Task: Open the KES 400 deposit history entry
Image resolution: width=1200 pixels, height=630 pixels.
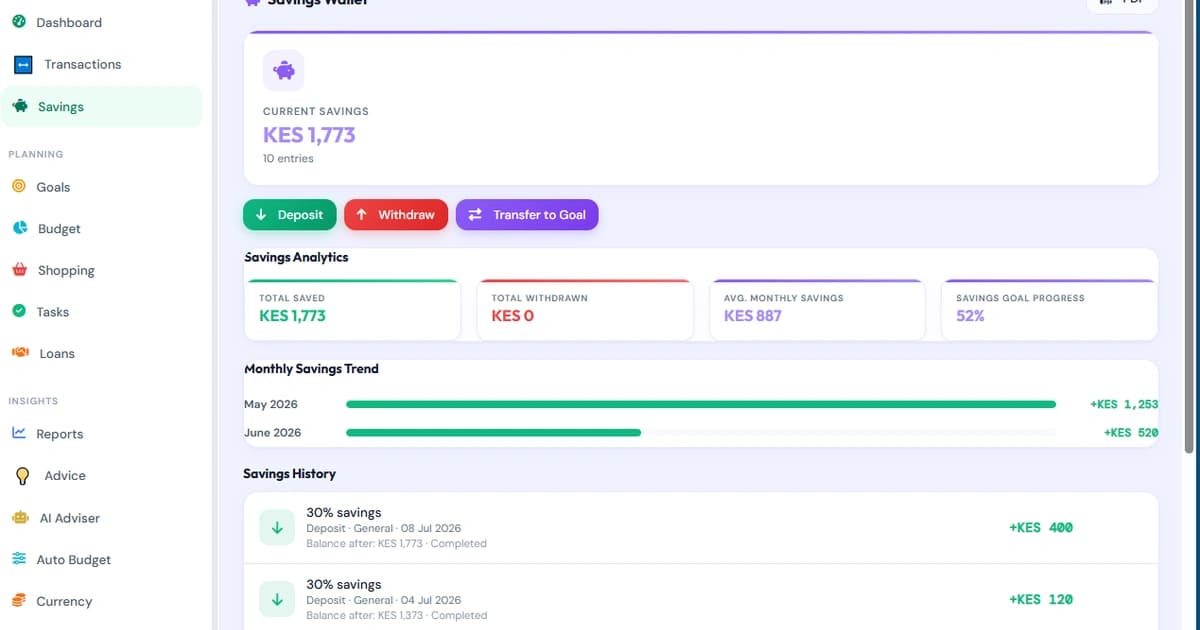Action: click(701, 528)
